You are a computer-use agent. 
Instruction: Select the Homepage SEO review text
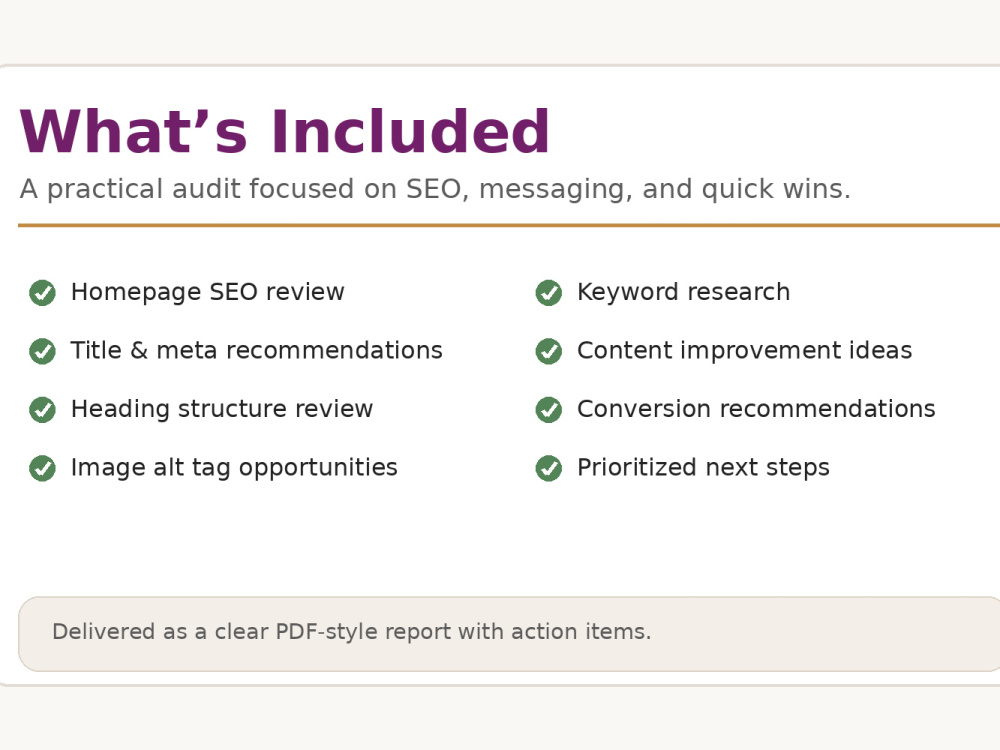coord(207,292)
